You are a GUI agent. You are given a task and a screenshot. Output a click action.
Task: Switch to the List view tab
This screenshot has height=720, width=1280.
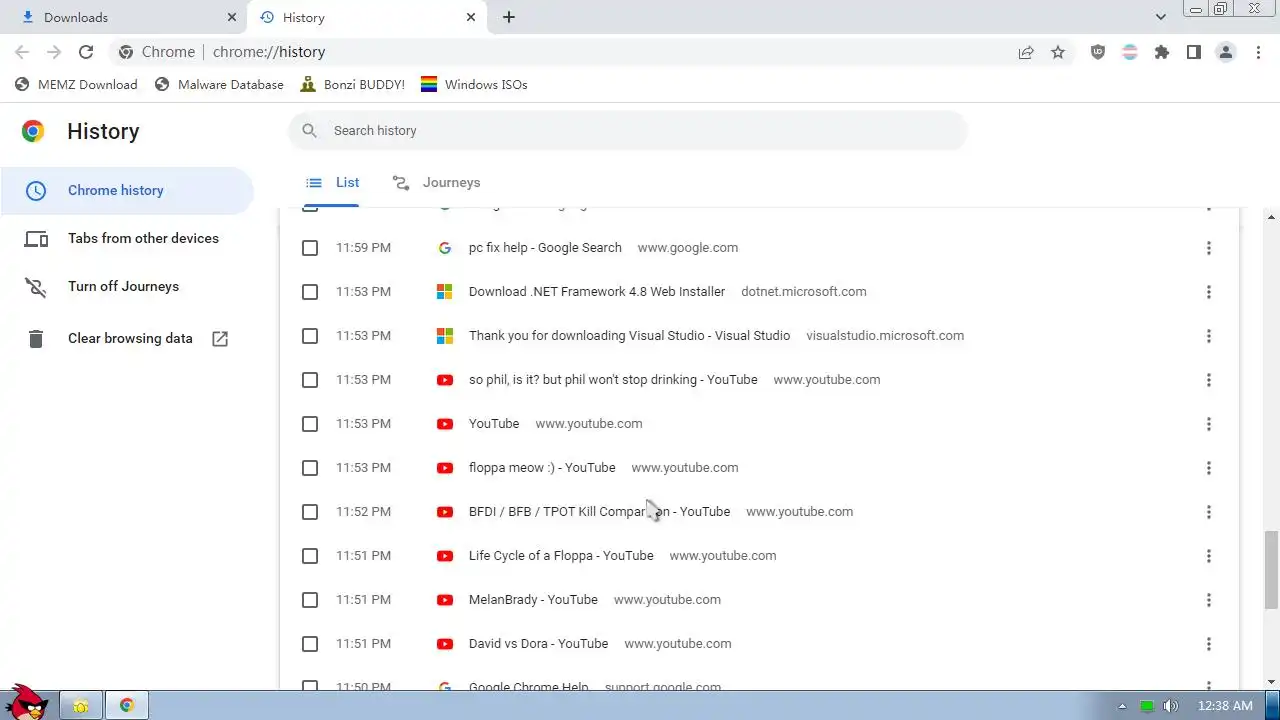point(333,183)
